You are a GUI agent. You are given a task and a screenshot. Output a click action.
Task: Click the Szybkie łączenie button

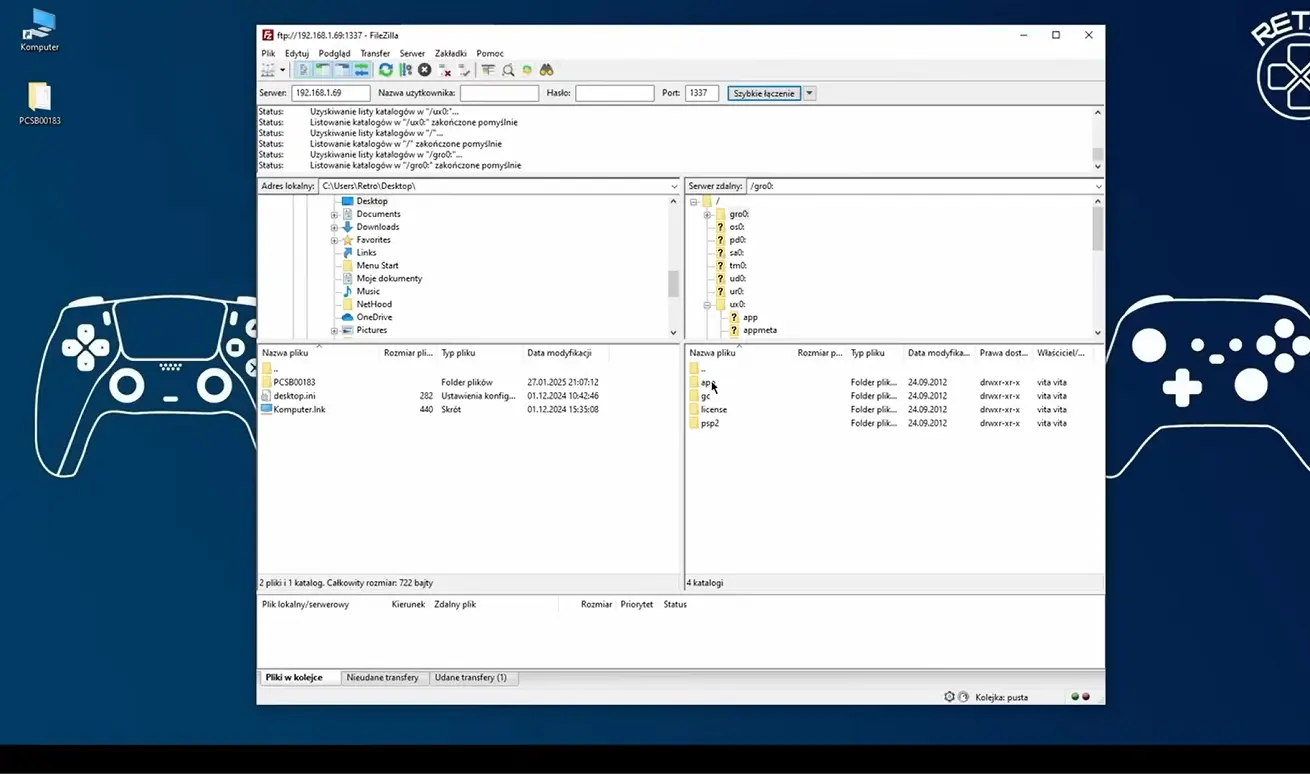(764, 93)
